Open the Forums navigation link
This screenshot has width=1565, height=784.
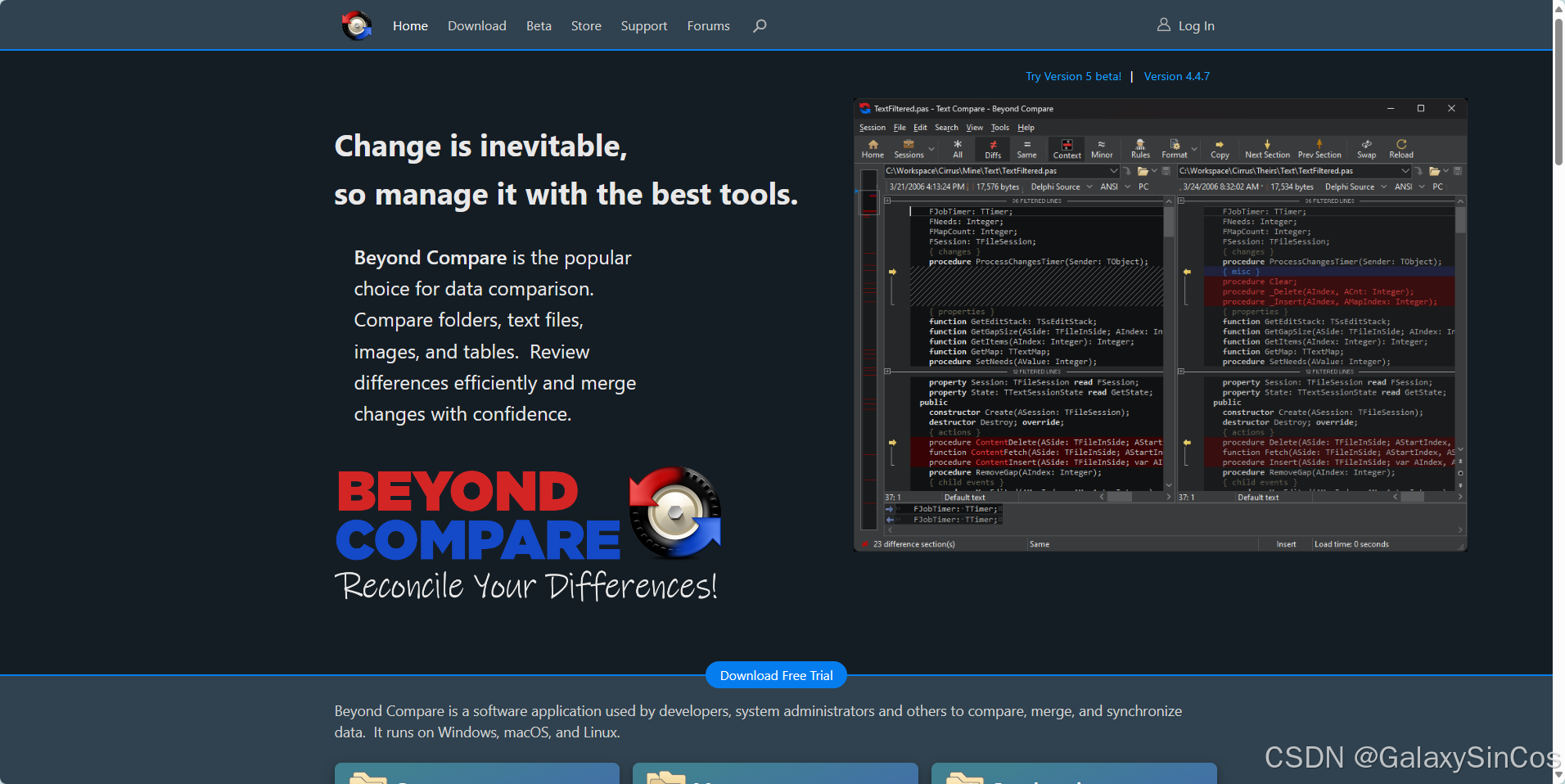(709, 26)
